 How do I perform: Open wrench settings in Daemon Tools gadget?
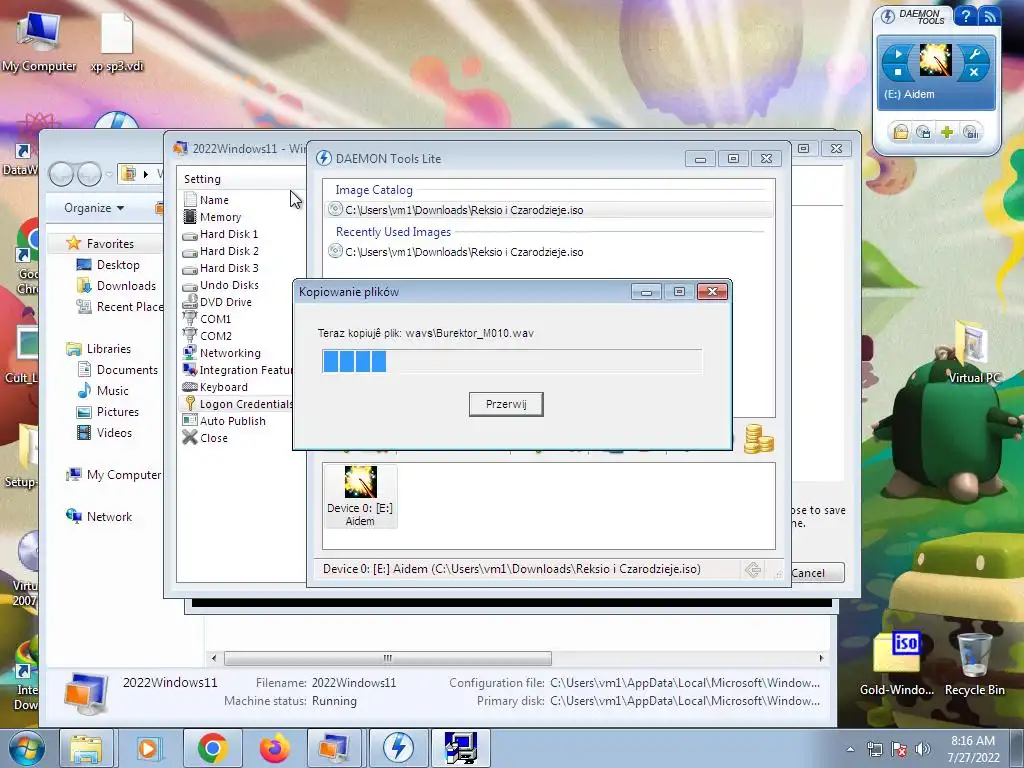point(974,54)
